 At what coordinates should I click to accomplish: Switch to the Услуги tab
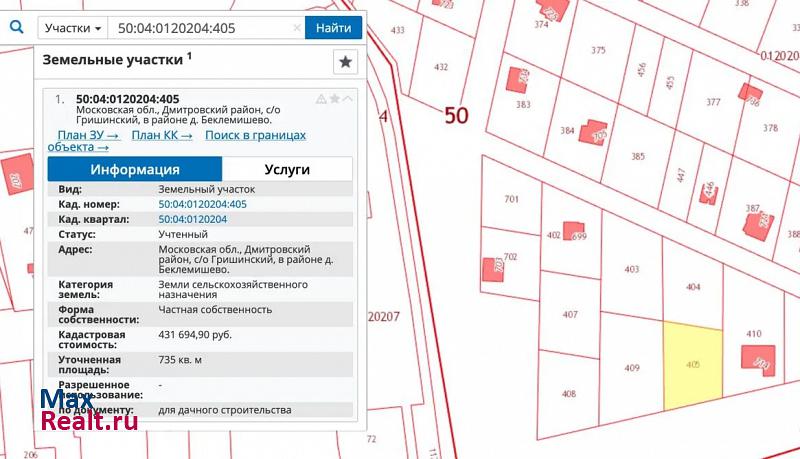pos(287,169)
